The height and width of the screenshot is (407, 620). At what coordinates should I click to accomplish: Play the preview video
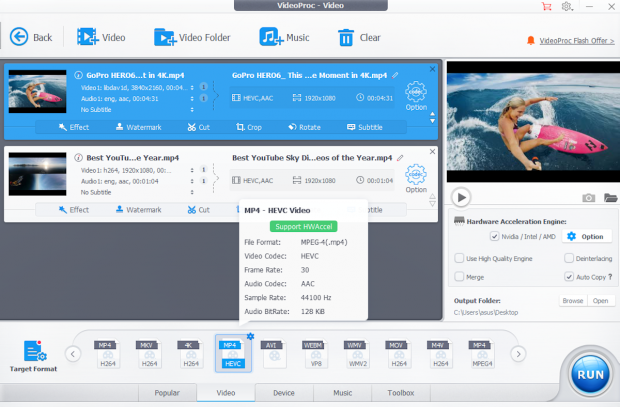pyautogui.click(x=461, y=197)
